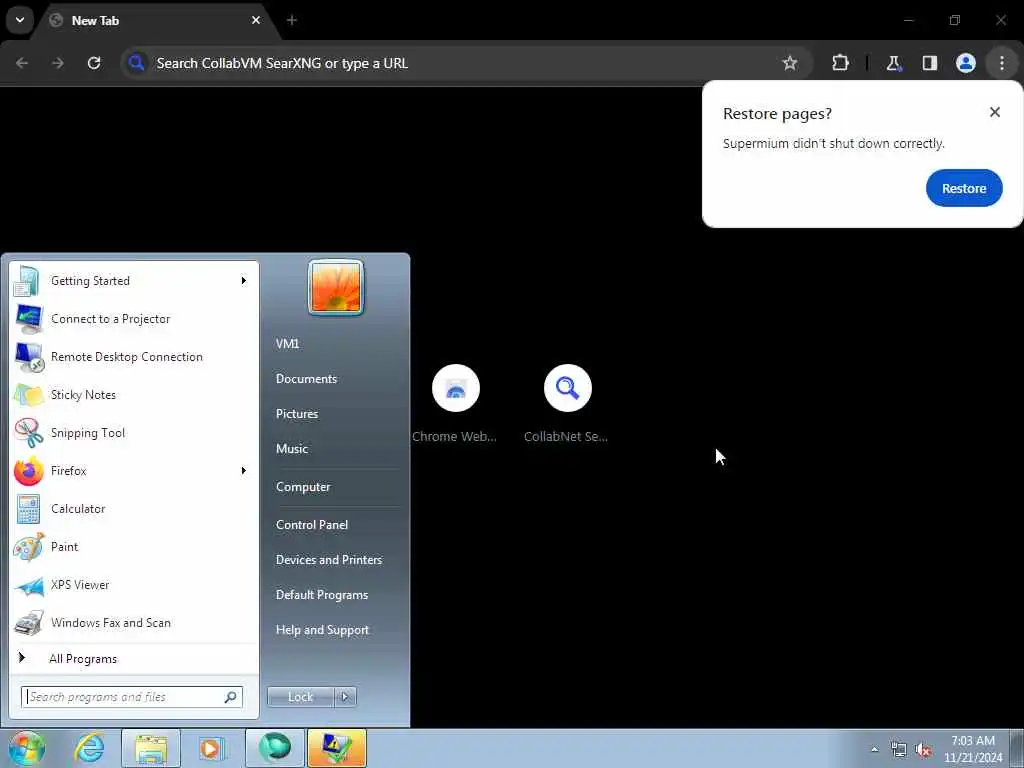The width and height of the screenshot is (1024, 768).
Task: Click the network tray icon
Action: (x=899, y=750)
